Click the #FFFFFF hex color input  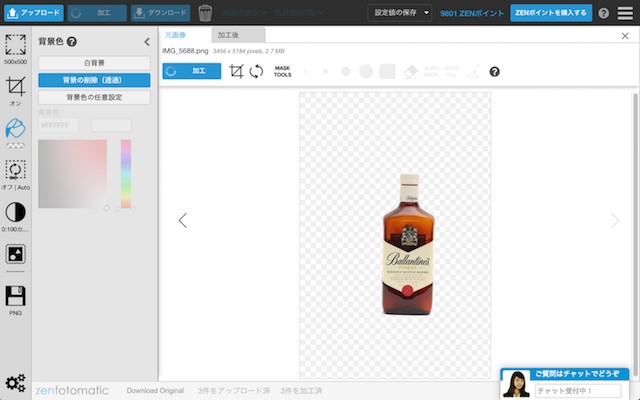click(58, 125)
